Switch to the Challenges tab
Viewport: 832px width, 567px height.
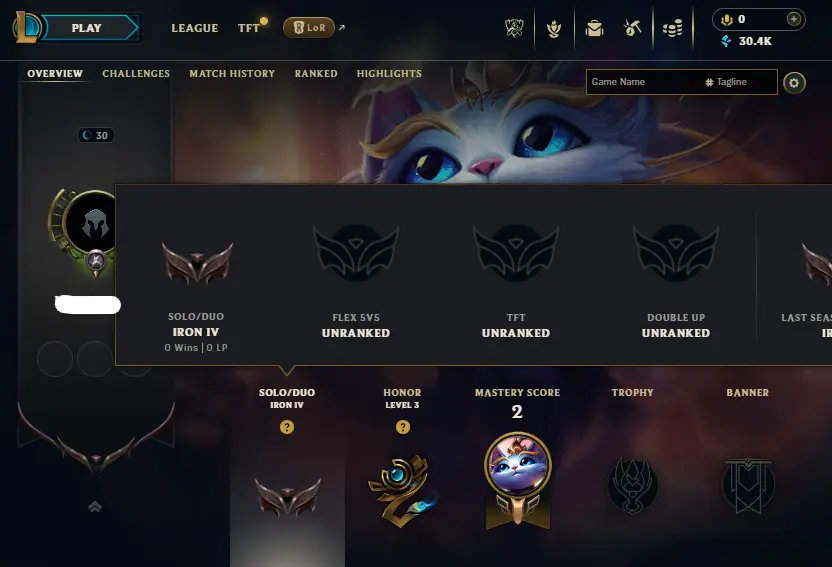136,74
